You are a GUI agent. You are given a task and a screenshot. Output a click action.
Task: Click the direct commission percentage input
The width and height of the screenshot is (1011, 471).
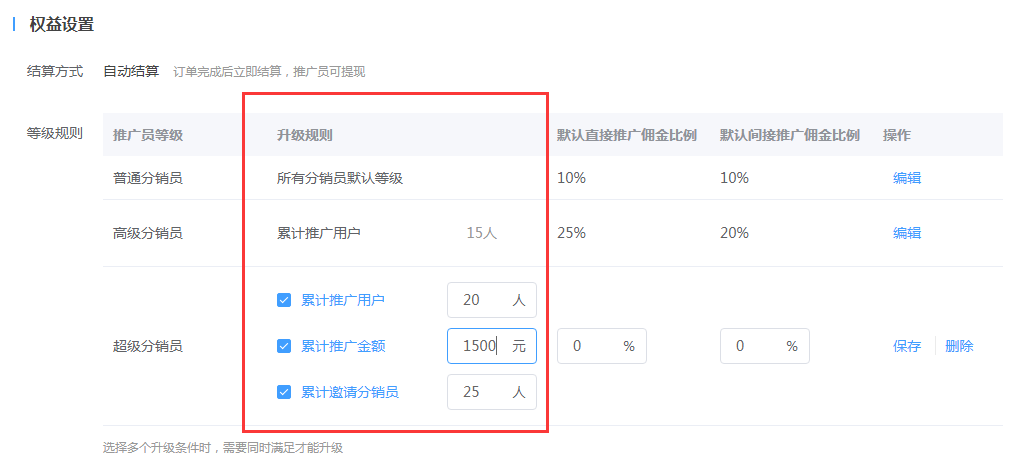[x=590, y=346]
